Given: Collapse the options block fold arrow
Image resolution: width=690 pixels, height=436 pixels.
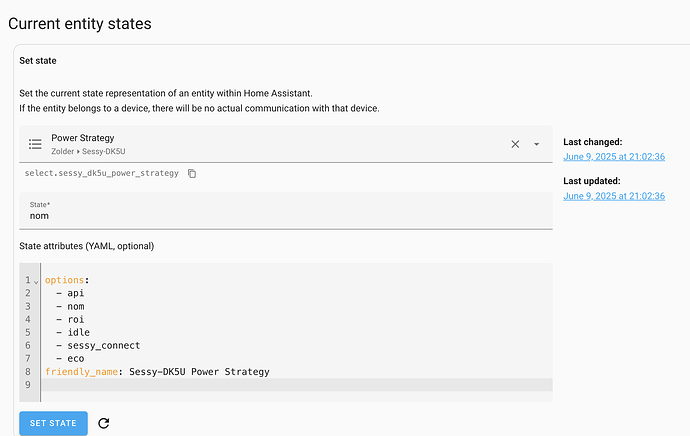Looking at the screenshot, I should tap(37, 281).
